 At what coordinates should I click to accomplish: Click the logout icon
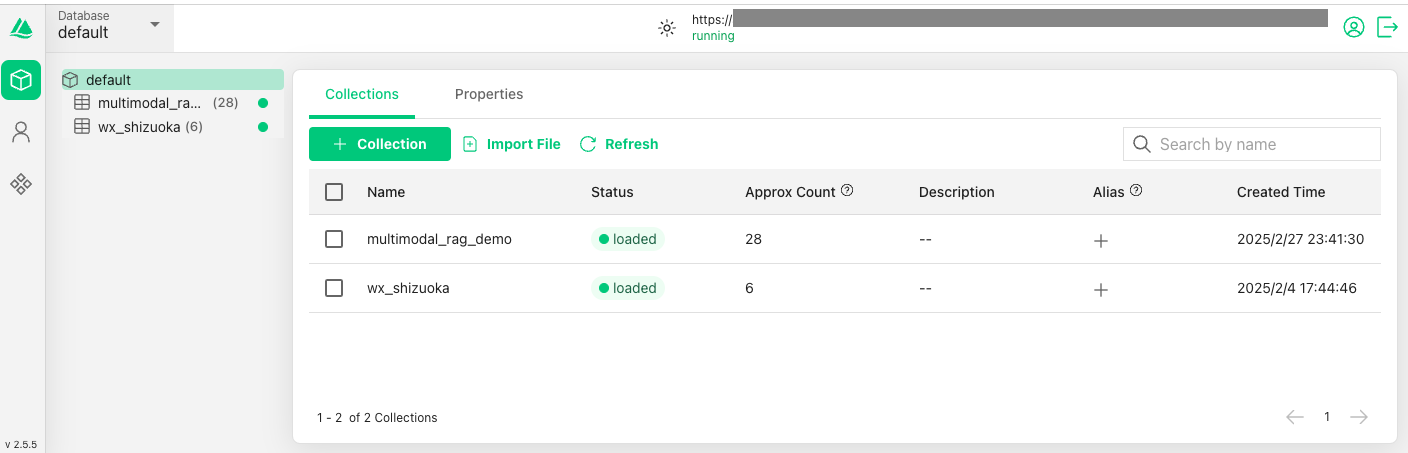[x=1387, y=27]
